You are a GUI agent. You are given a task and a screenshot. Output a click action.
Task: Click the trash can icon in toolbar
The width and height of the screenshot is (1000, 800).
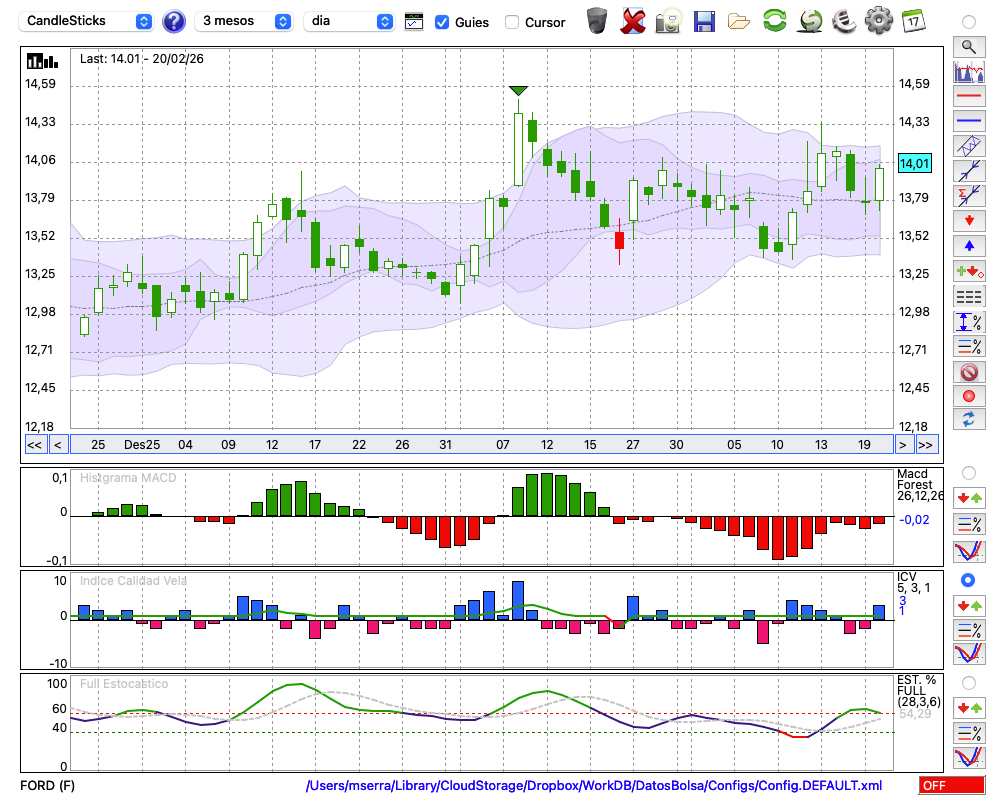597,21
